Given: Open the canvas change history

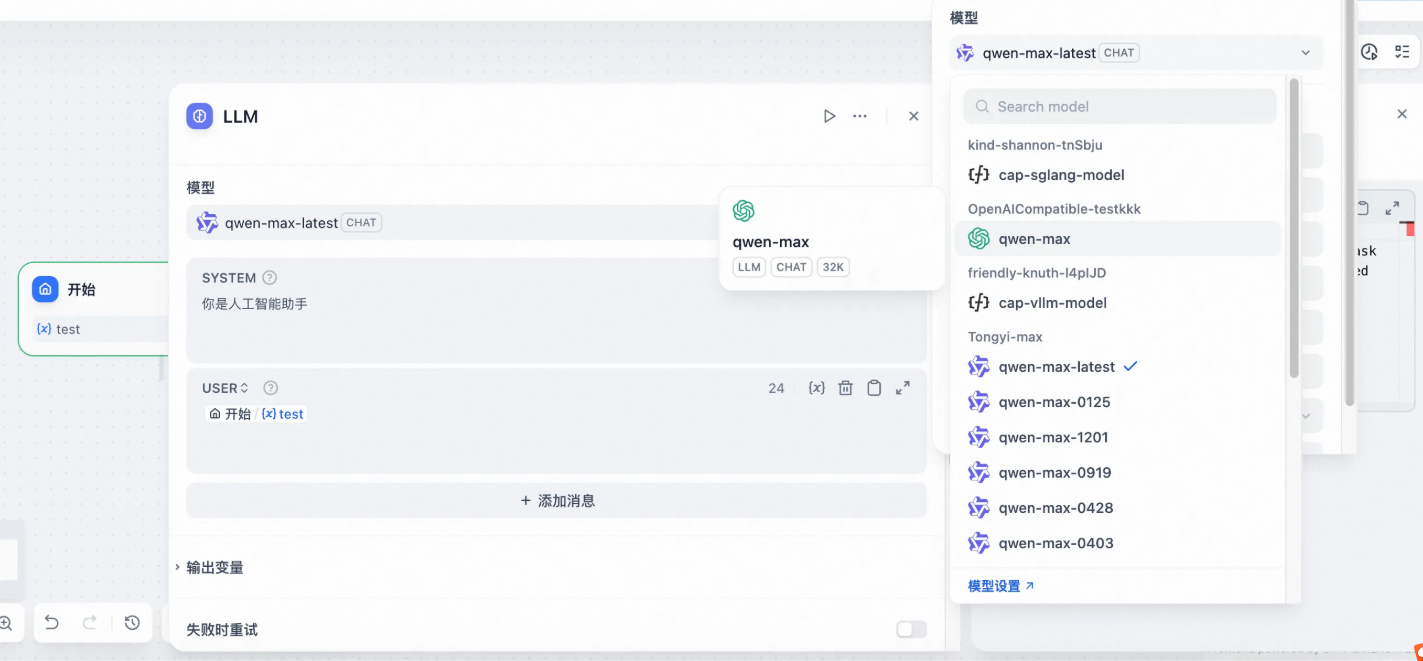Looking at the screenshot, I should tap(132, 623).
